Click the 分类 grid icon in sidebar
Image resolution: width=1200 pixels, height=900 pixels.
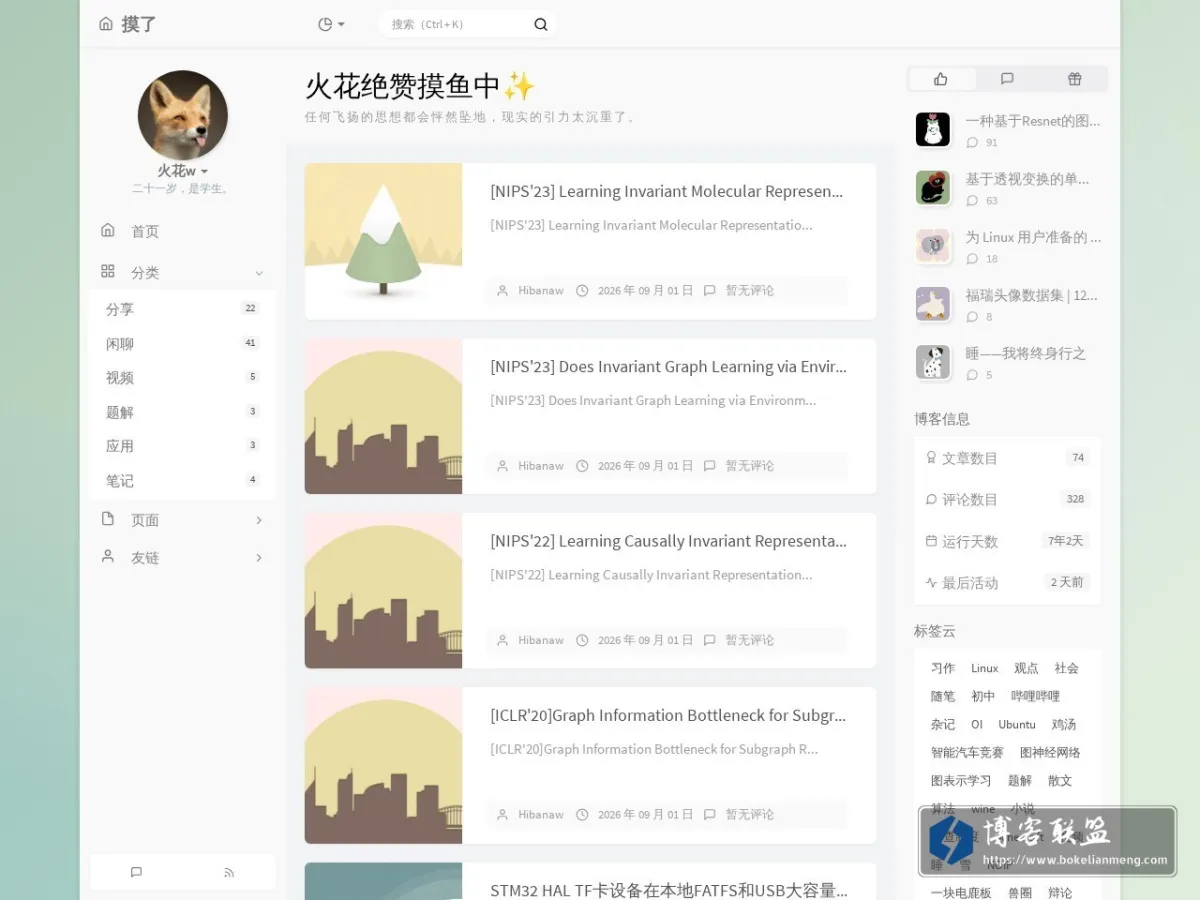[108, 272]
